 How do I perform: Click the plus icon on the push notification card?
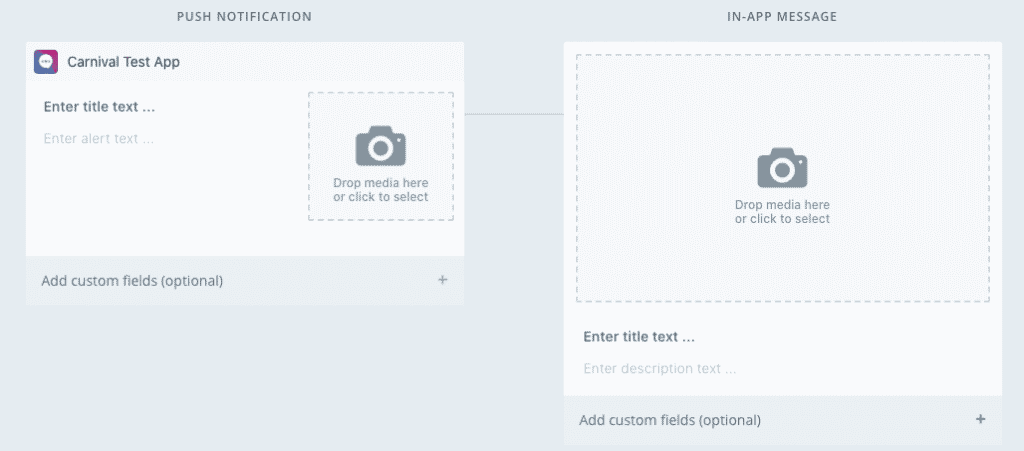click(443, 280)
